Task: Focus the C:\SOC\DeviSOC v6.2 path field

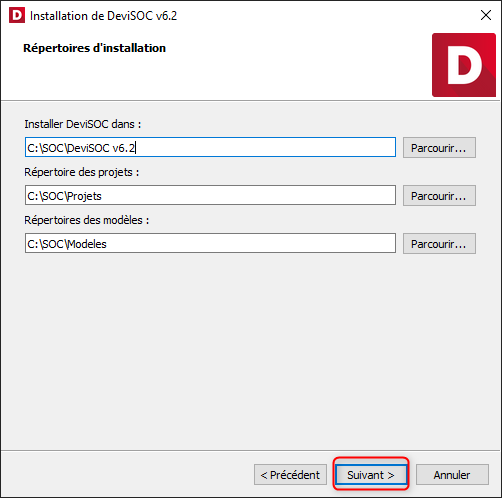Action: 210,147
